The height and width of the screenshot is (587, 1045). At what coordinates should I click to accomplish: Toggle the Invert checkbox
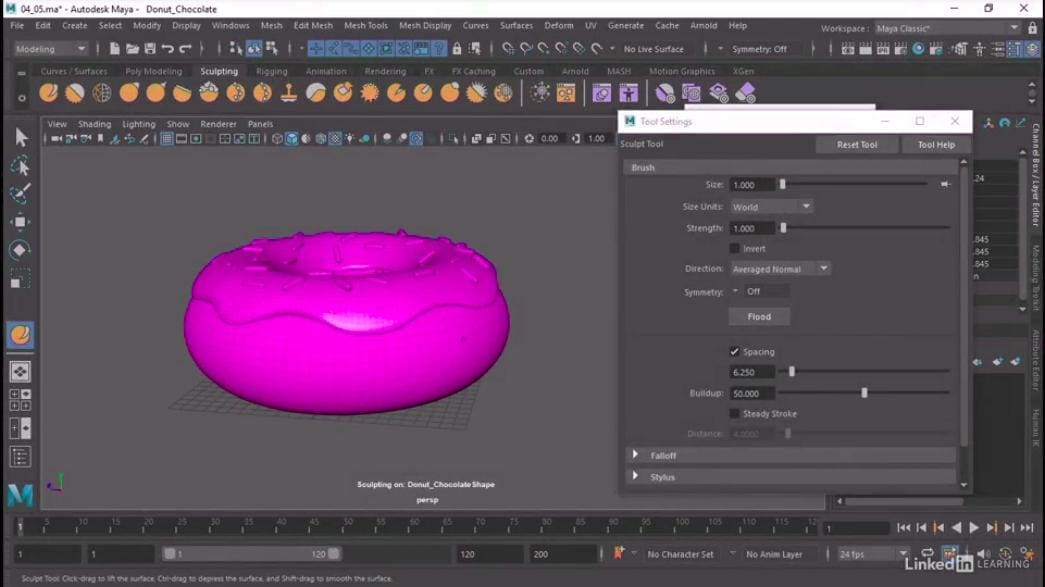pyautogui.click(x=734, y=249)
